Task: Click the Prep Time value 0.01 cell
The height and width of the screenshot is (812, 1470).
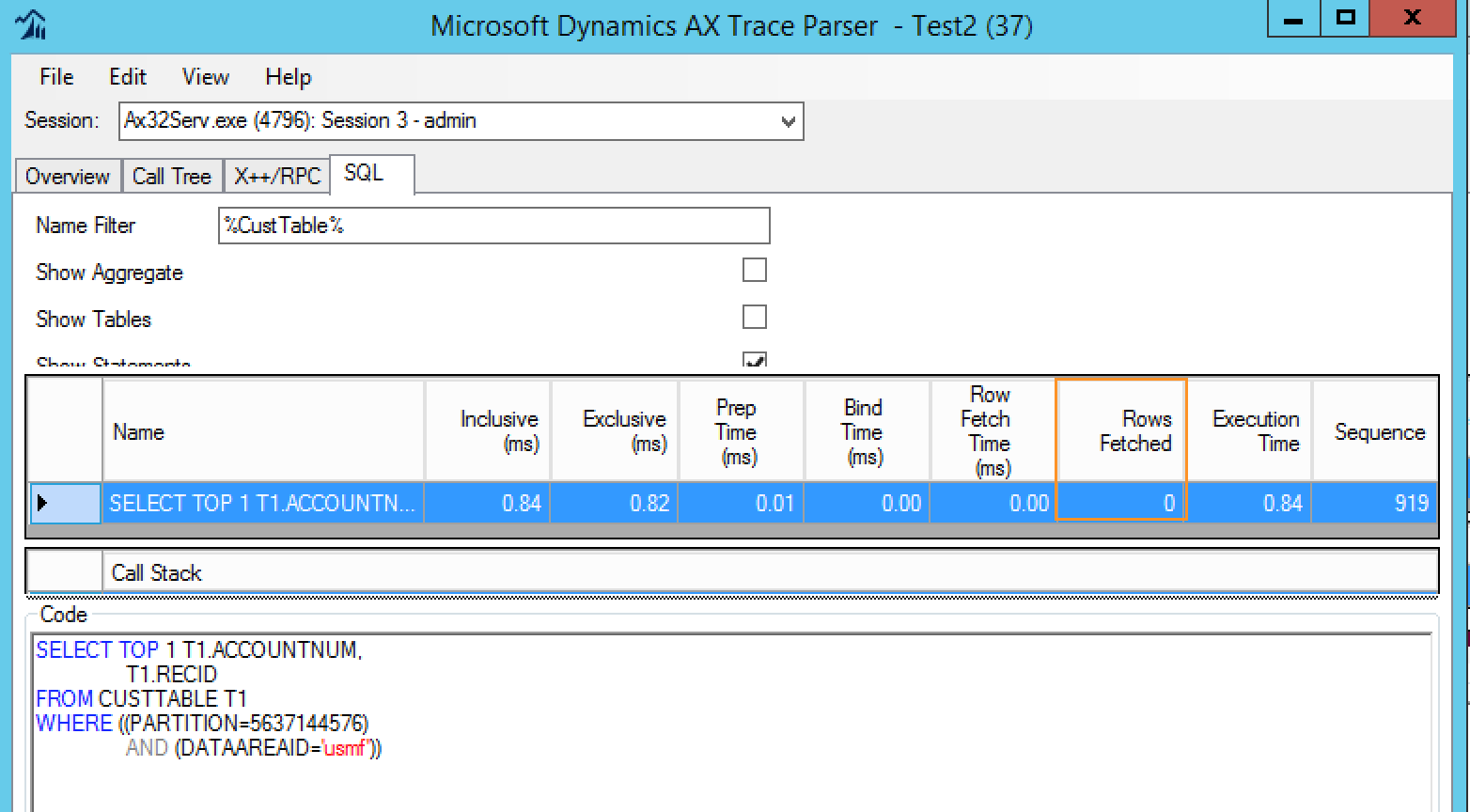Action: pos(741,503)
